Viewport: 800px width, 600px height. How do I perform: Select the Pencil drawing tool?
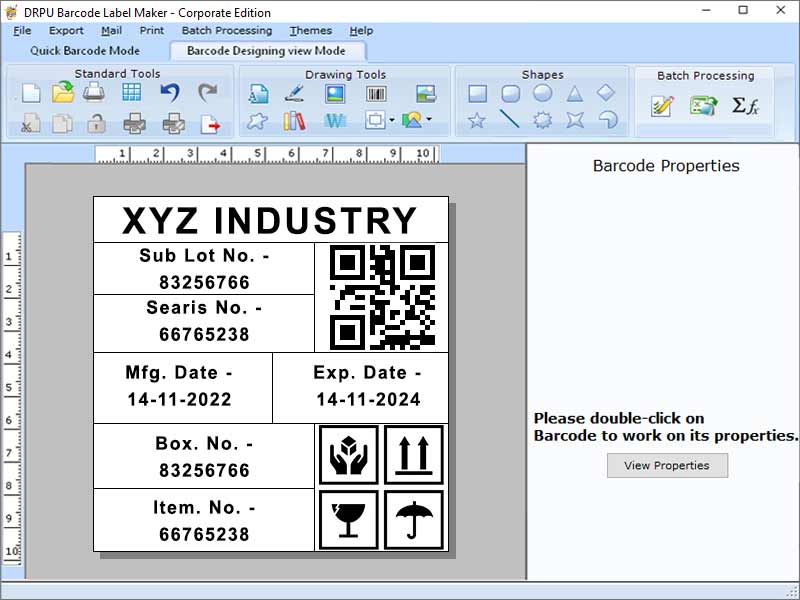click(293, 92)
